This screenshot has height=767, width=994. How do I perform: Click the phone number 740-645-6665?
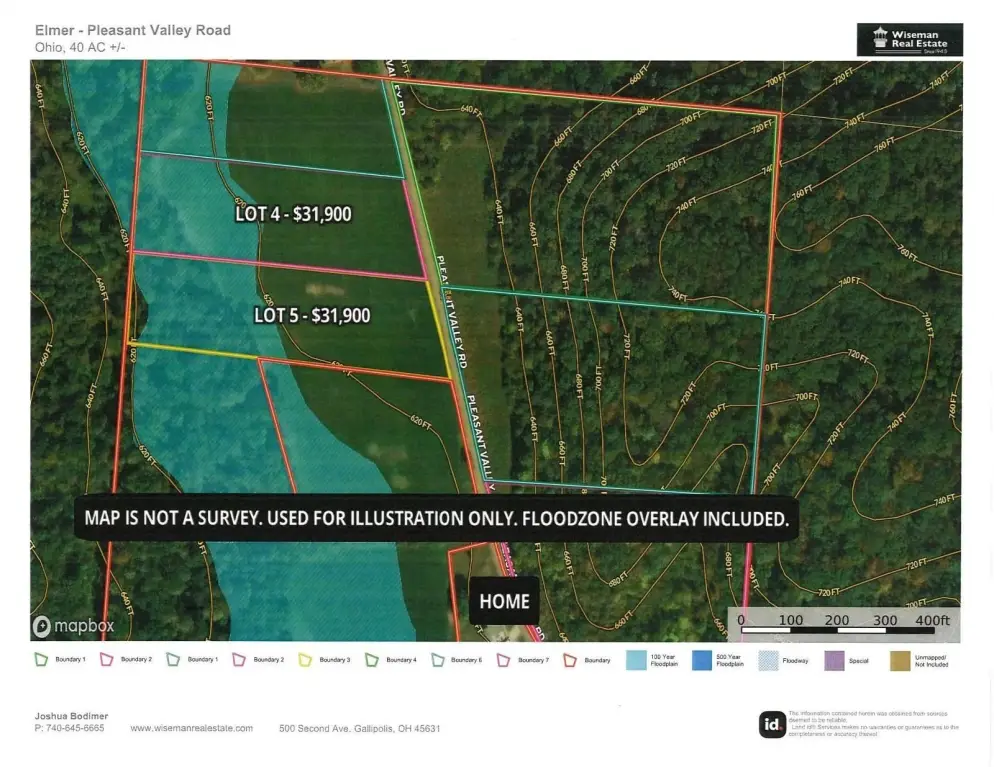(69, 729)
